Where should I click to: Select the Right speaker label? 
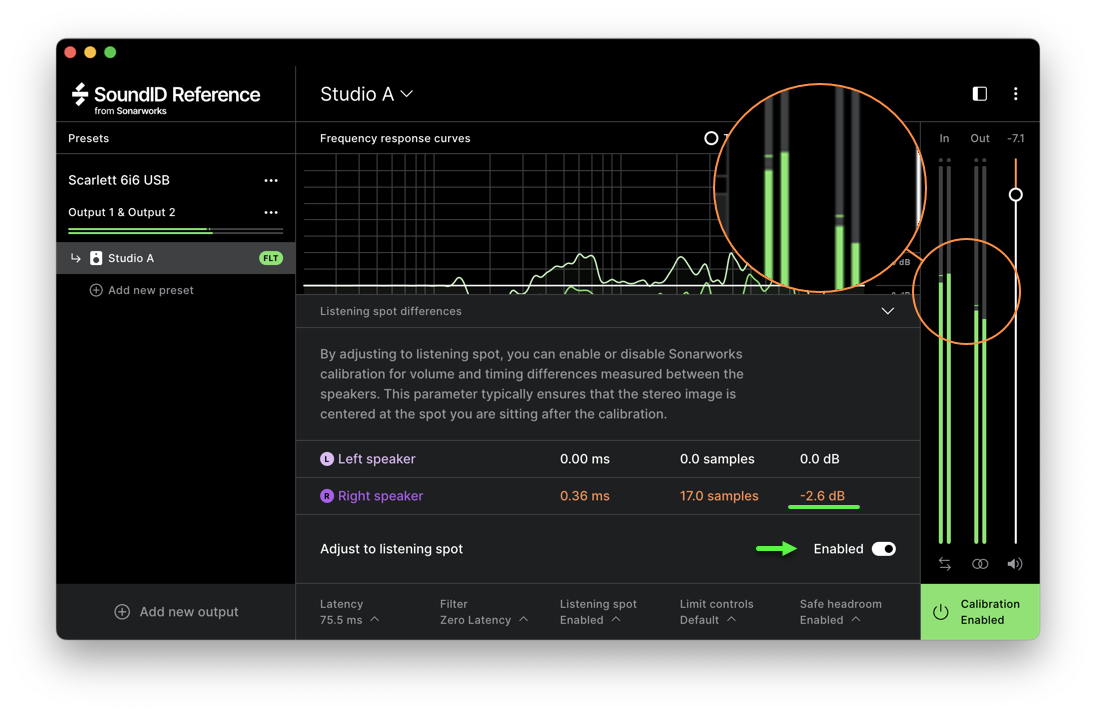point(380,496)
